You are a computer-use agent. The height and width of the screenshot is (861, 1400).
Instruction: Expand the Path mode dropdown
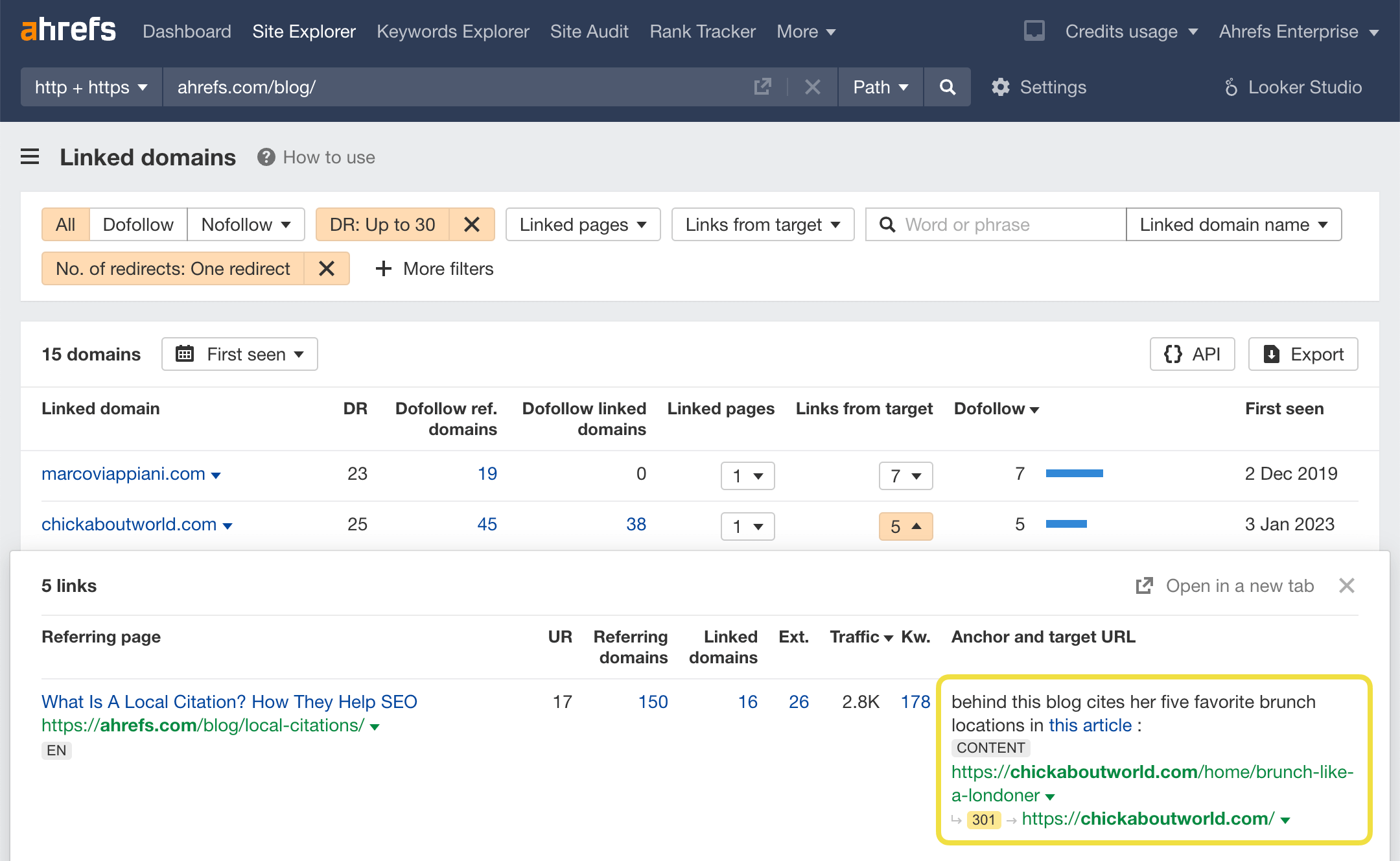pos(880,87)
